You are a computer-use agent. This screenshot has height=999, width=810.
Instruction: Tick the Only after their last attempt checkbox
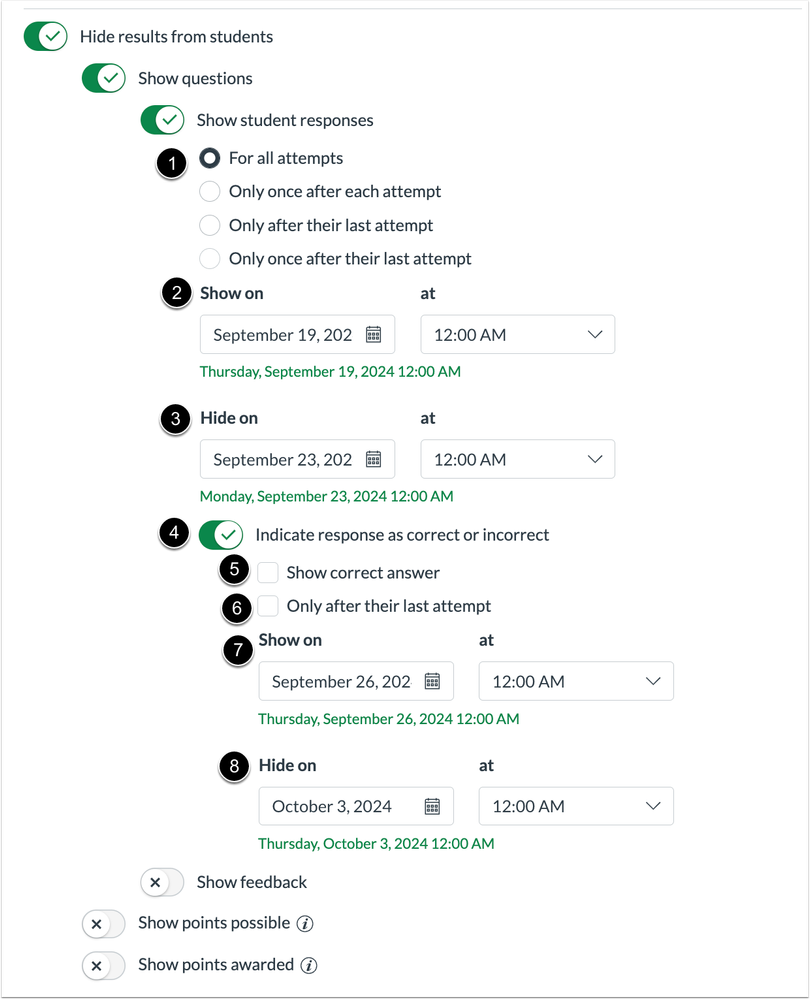coord(268,606)
